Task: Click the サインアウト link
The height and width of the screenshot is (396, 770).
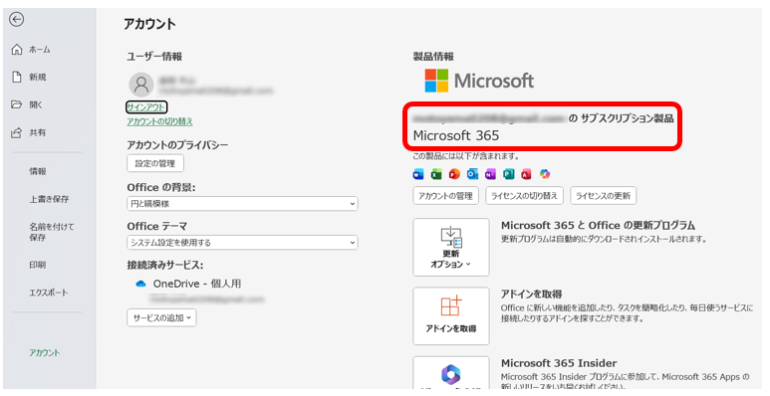Action: coord(146,107)
